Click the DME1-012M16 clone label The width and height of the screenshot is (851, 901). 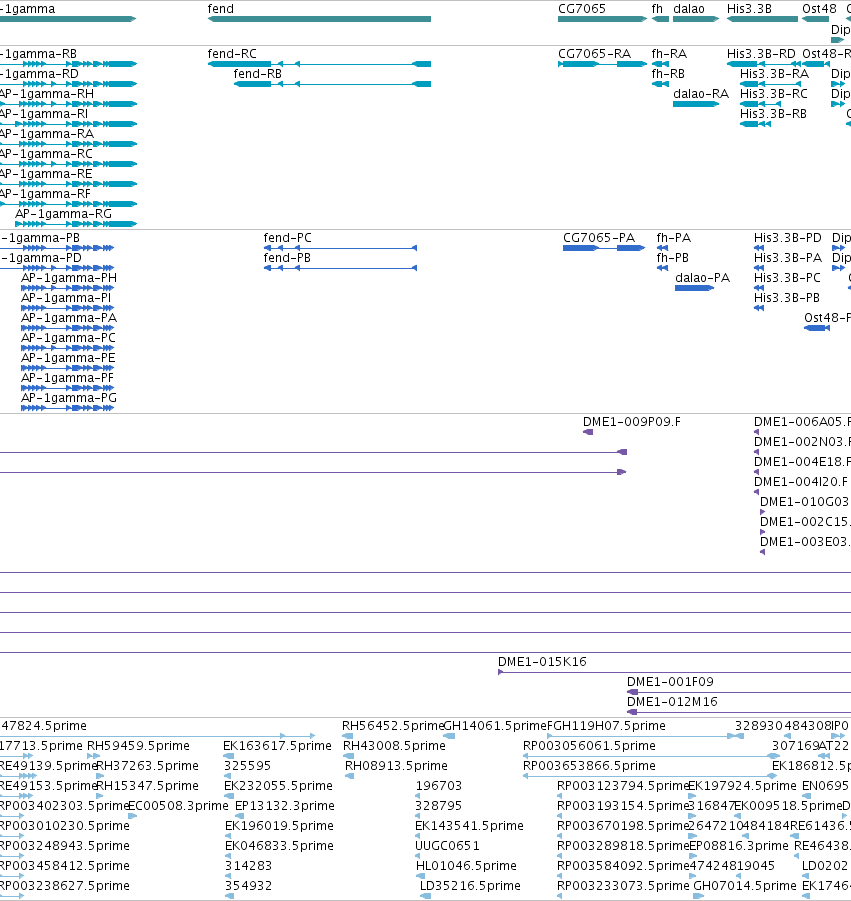click(x=672, y=702)
